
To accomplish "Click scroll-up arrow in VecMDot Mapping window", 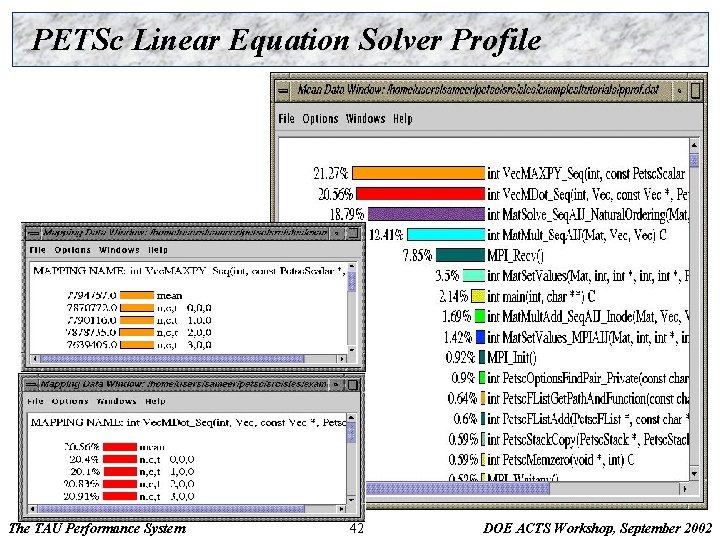I will coord(351,417).
